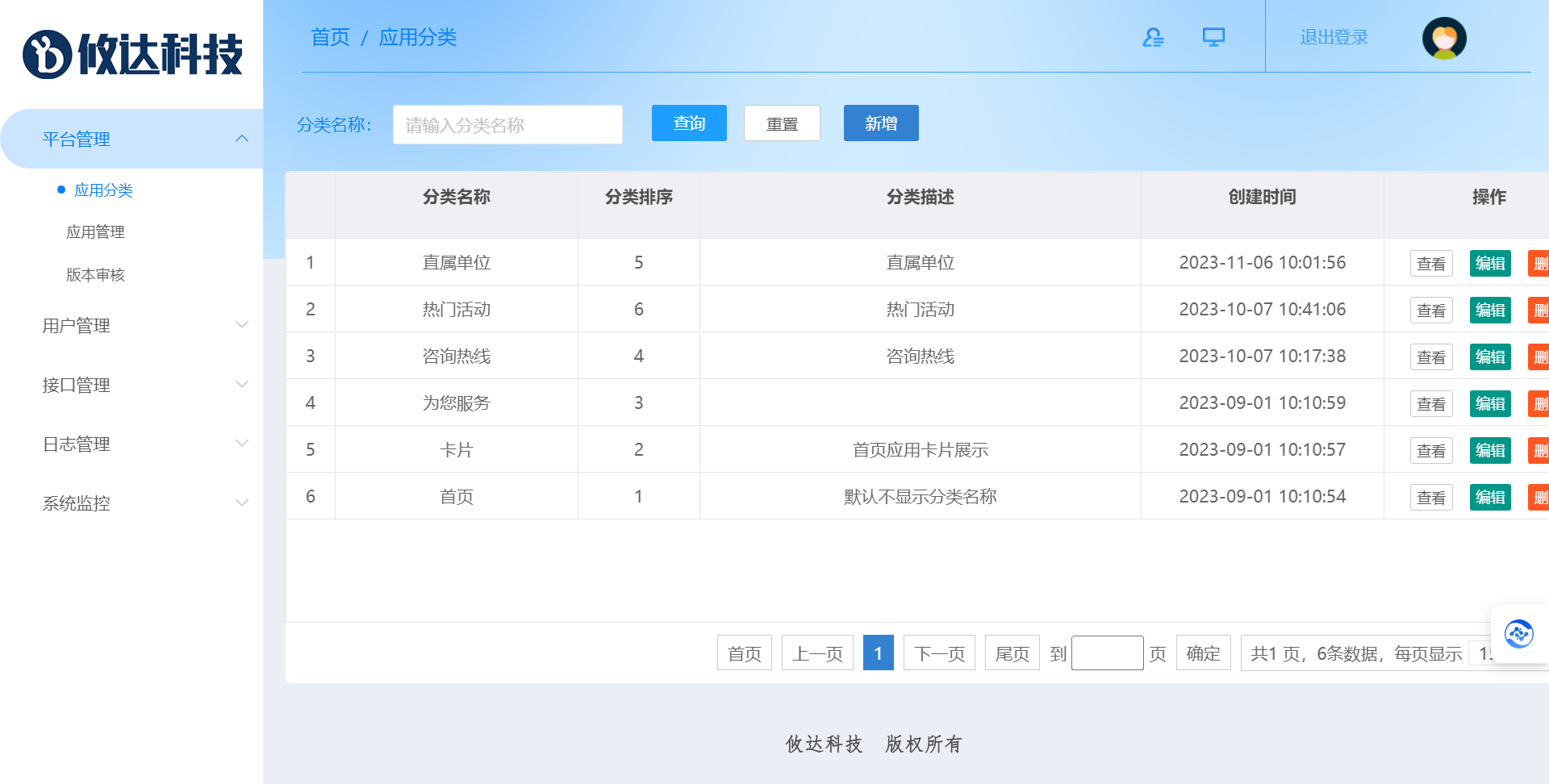Click the monitor screen icon in header

coord(1213,37)
